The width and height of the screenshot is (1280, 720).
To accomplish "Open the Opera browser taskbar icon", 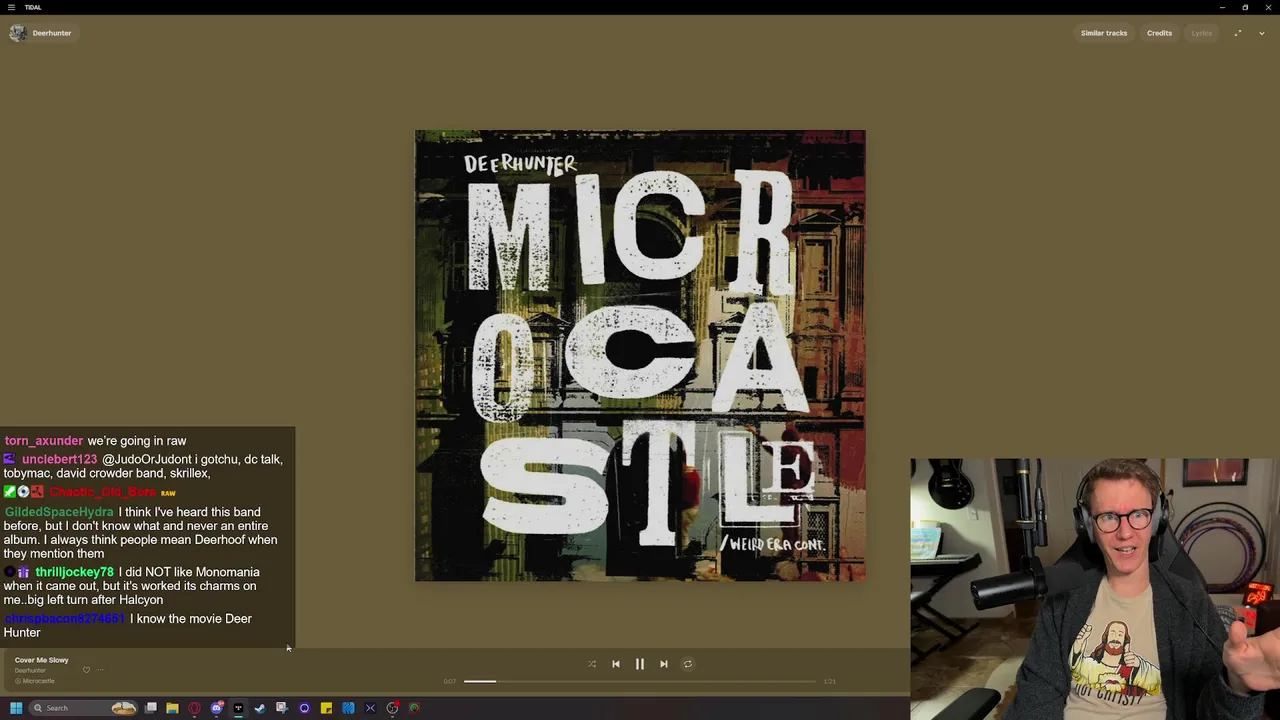I will click(x=194, y=708).
